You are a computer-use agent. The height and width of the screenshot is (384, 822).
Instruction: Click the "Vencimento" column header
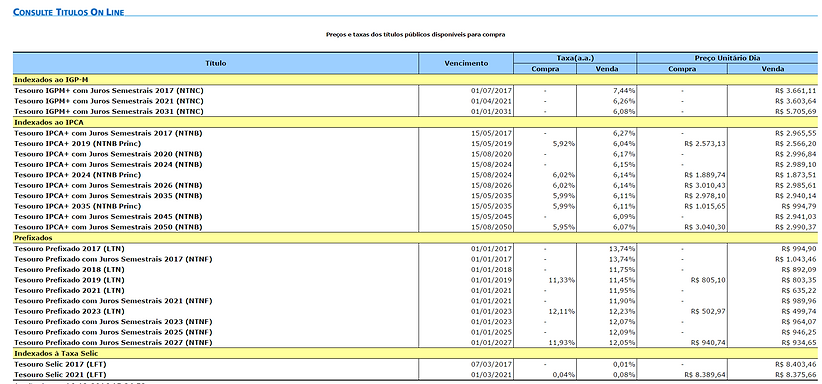pyautogui.click(x=466, y=63)
